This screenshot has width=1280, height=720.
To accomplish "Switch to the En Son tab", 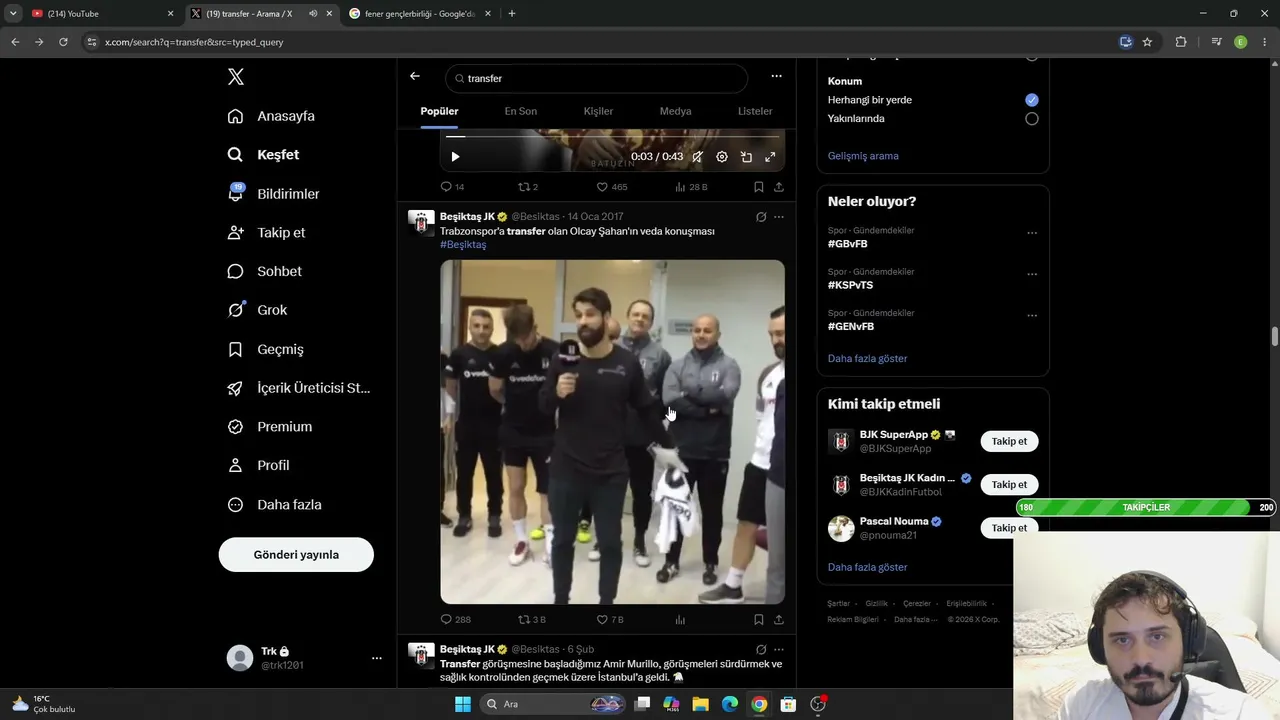I will 521,111.
